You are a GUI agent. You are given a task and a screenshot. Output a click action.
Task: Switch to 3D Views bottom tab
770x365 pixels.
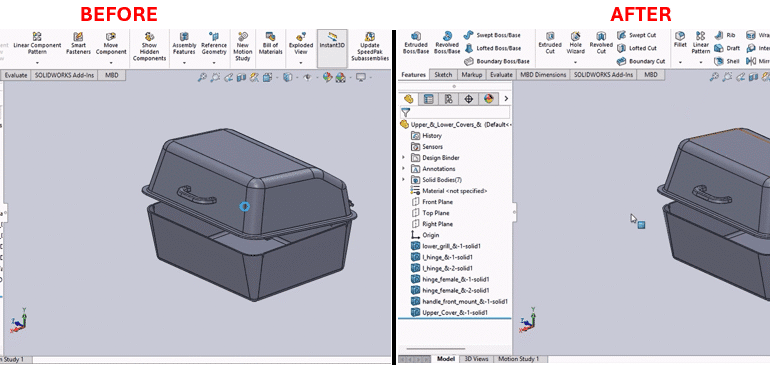(476, 359)
